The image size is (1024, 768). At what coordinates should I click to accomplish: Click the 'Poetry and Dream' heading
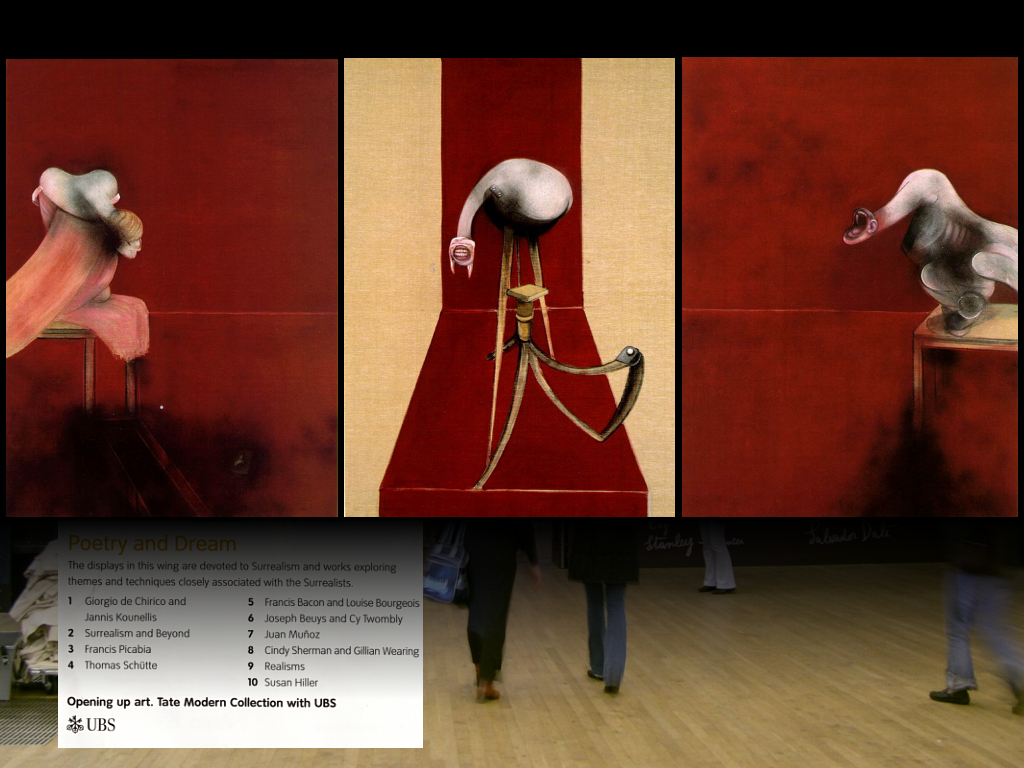click(152, 543)
